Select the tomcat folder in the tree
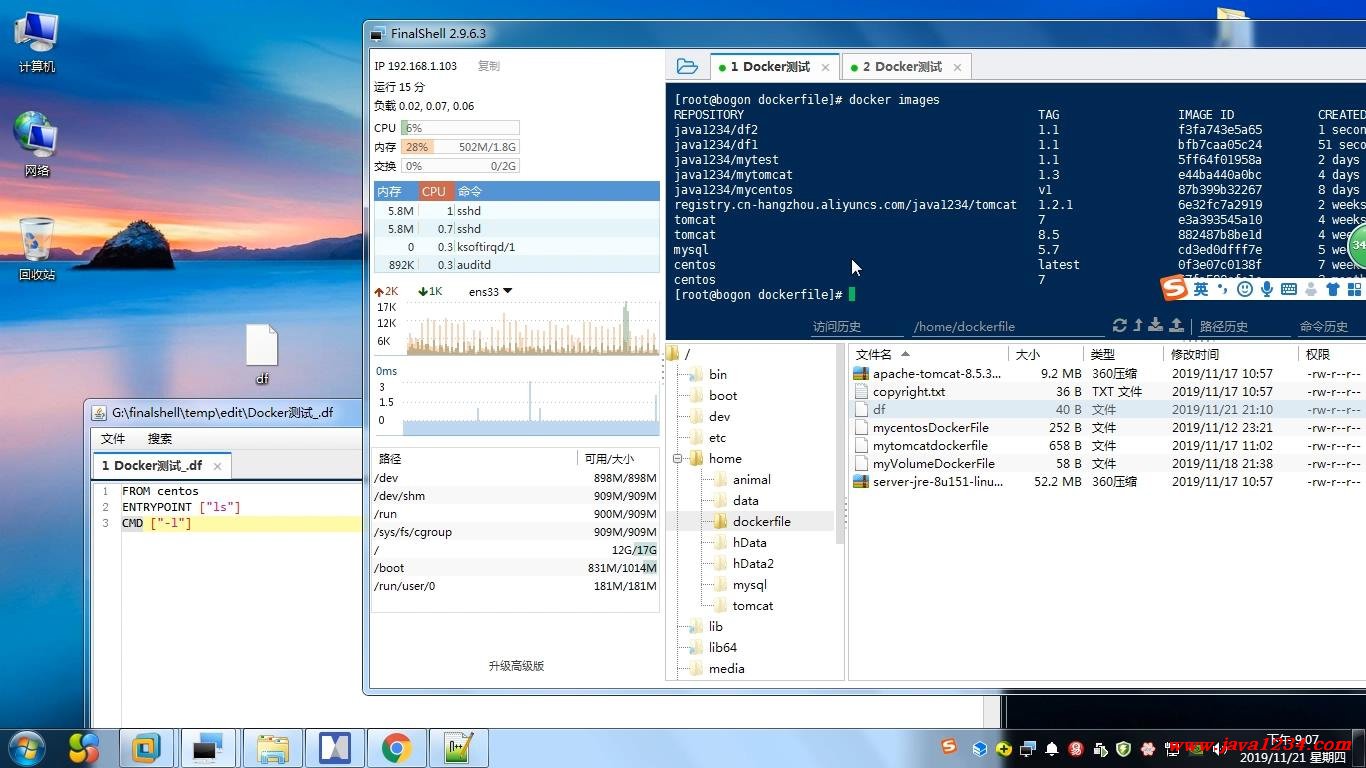This screenshot has width=1366, height=768. (x=752, y=605)
